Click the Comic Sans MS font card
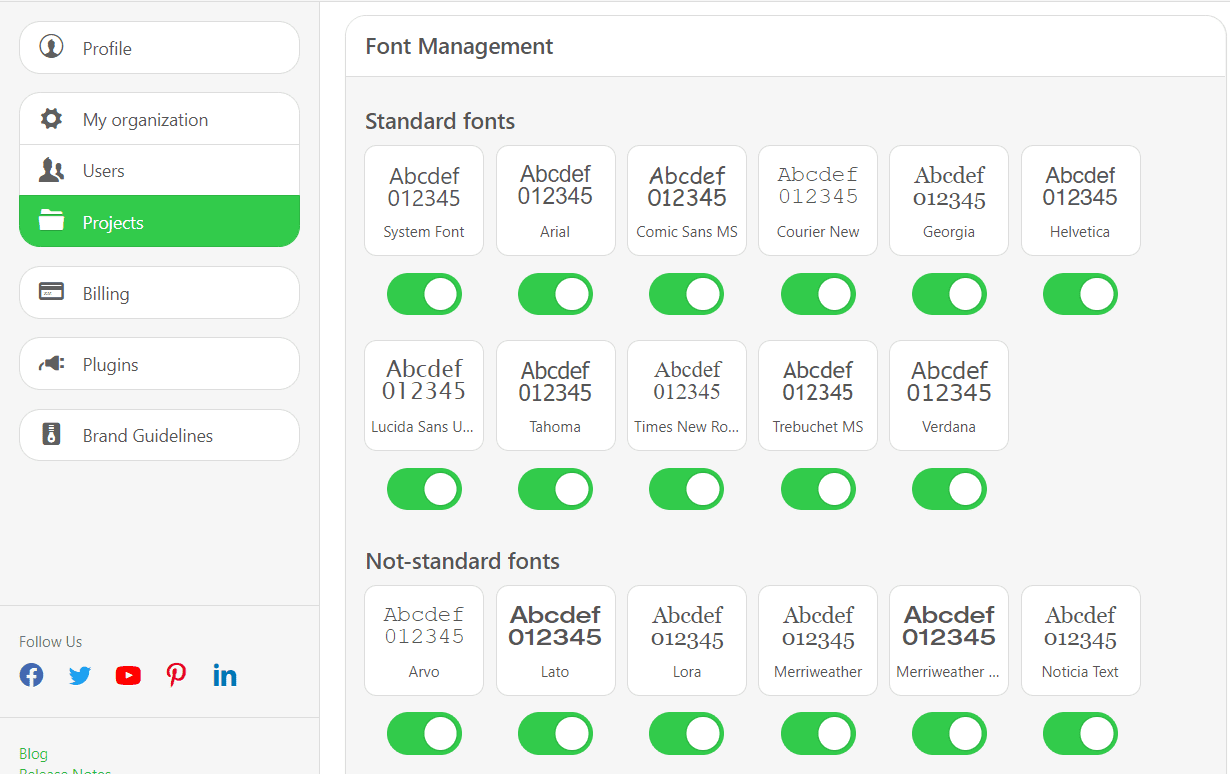This screenshot has height=774, width=1230. click(x=686, y=200)
